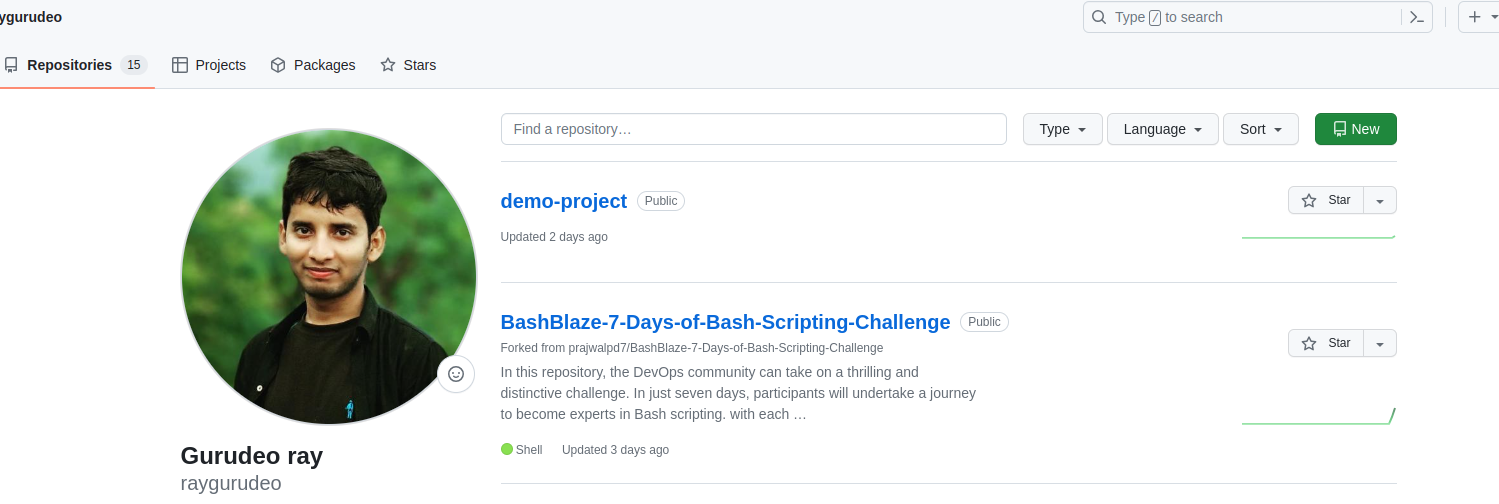Click the star icon for demo-project
Image resolution: width=1499 pixels, height=504 pixels.
click(1309, 200)
